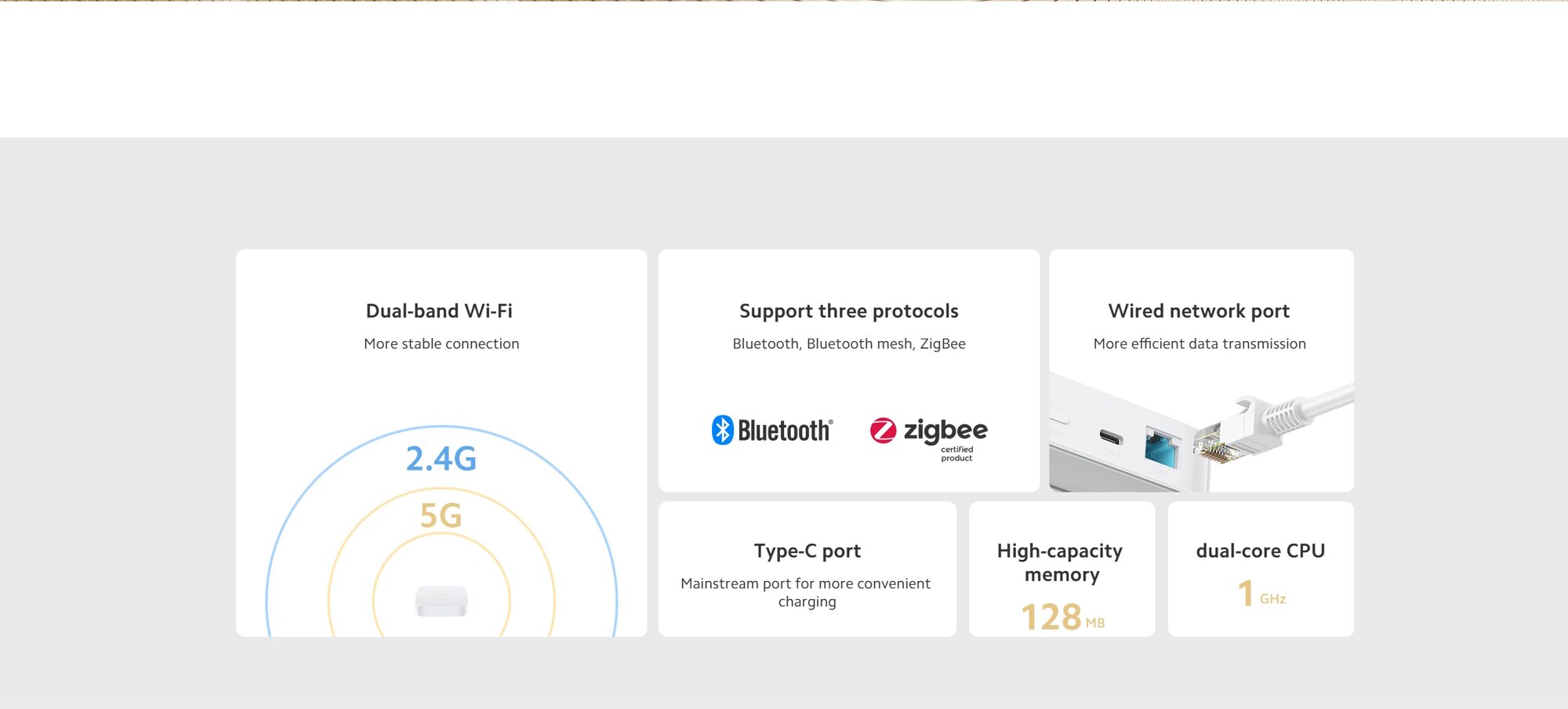Screen dimensions: 1568x709
Task: Click the dual-core CPU heading
Action: [x=1260, y=551]
